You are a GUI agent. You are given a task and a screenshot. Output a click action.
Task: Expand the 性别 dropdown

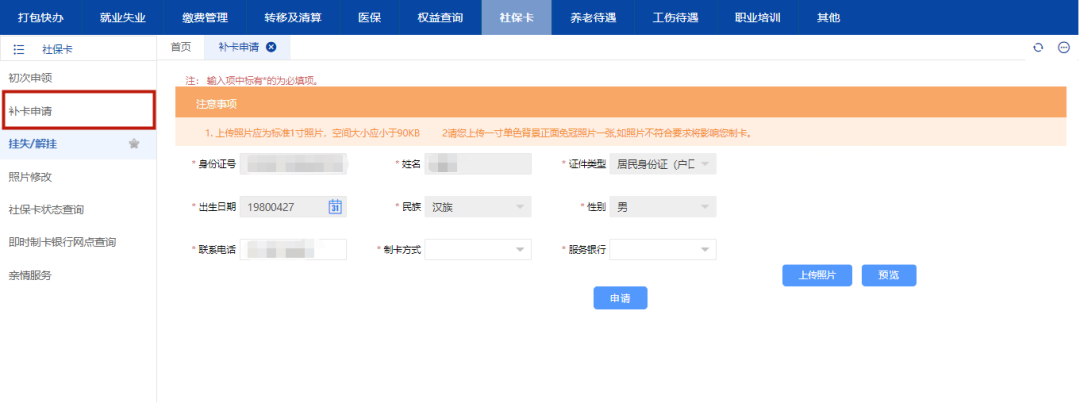point(663,207)
